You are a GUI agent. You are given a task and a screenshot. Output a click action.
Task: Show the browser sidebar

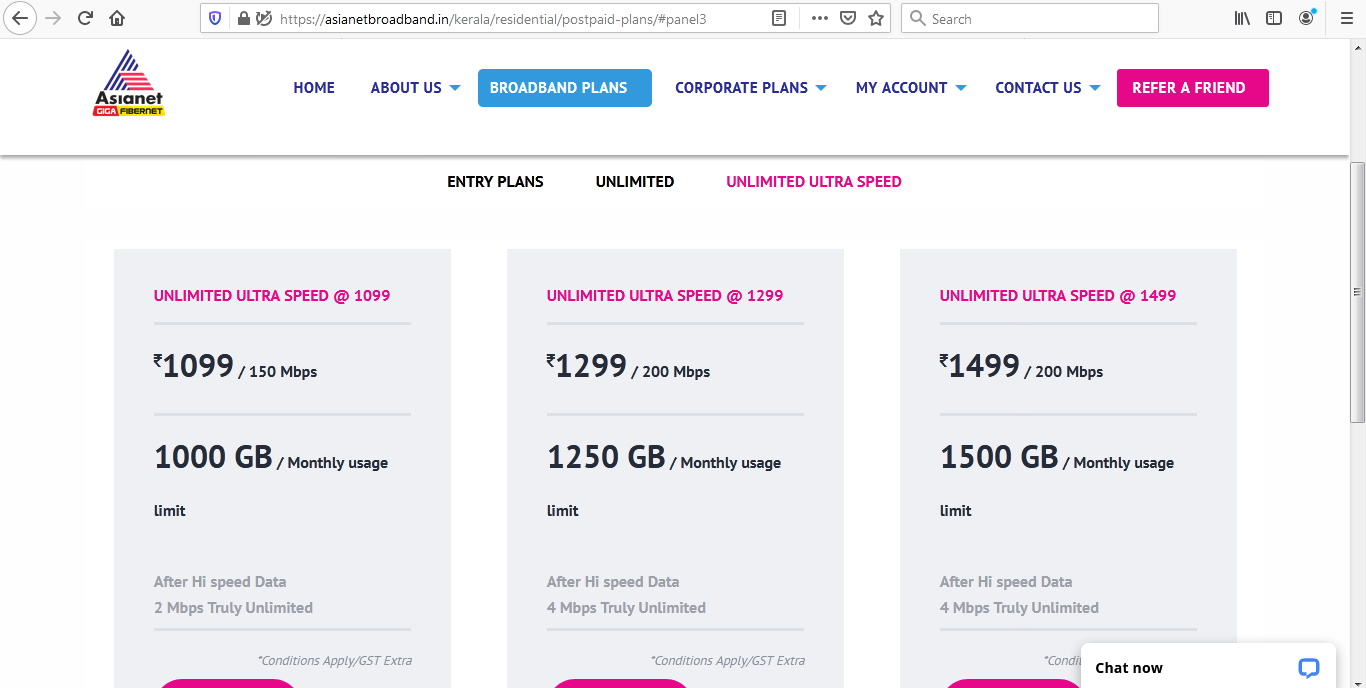click(1274, 18)
